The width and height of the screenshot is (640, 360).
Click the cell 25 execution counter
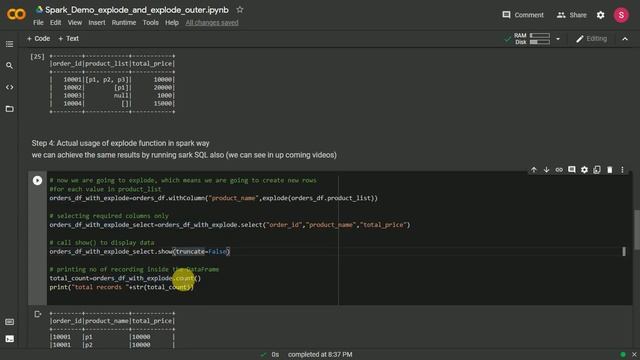click(x=37, y=57)
